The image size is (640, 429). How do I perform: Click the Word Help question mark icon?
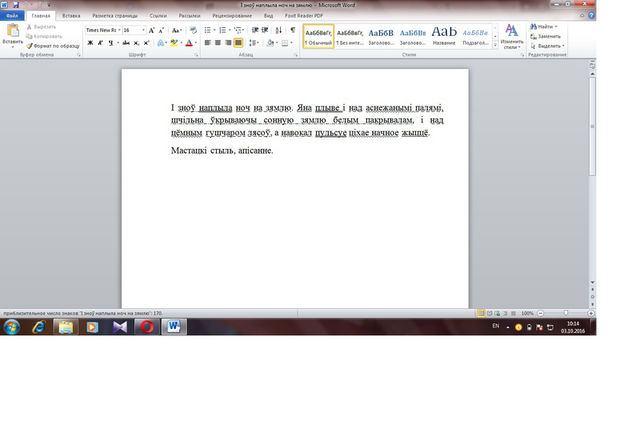(591, 16)
